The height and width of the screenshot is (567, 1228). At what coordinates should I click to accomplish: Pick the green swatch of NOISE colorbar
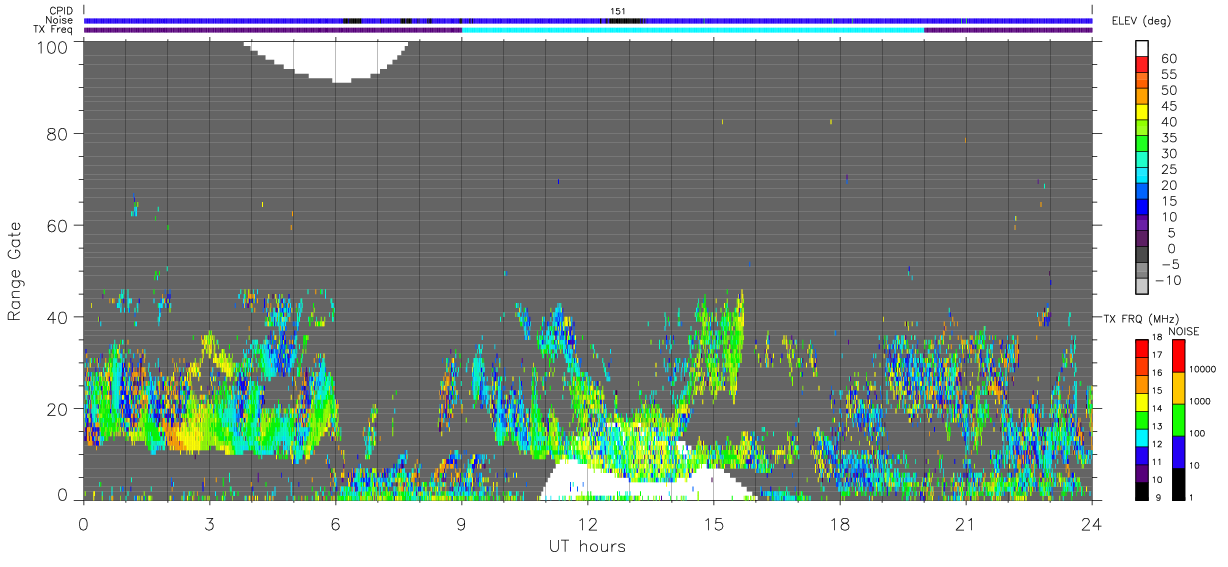(x=1178, y=419)
